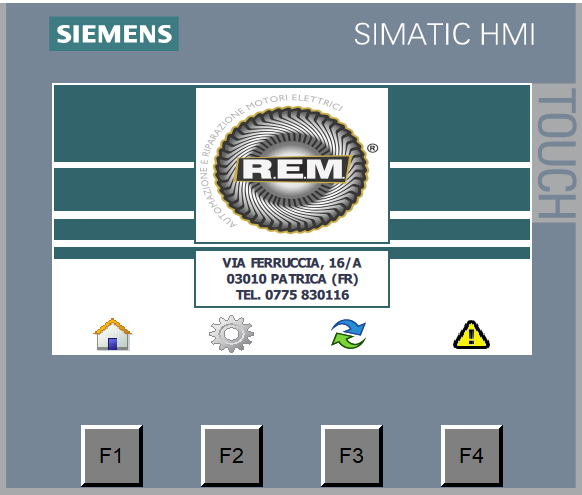Click the registered trademark symbol beside logo
The image size is (582, 495).
point(373,148)
